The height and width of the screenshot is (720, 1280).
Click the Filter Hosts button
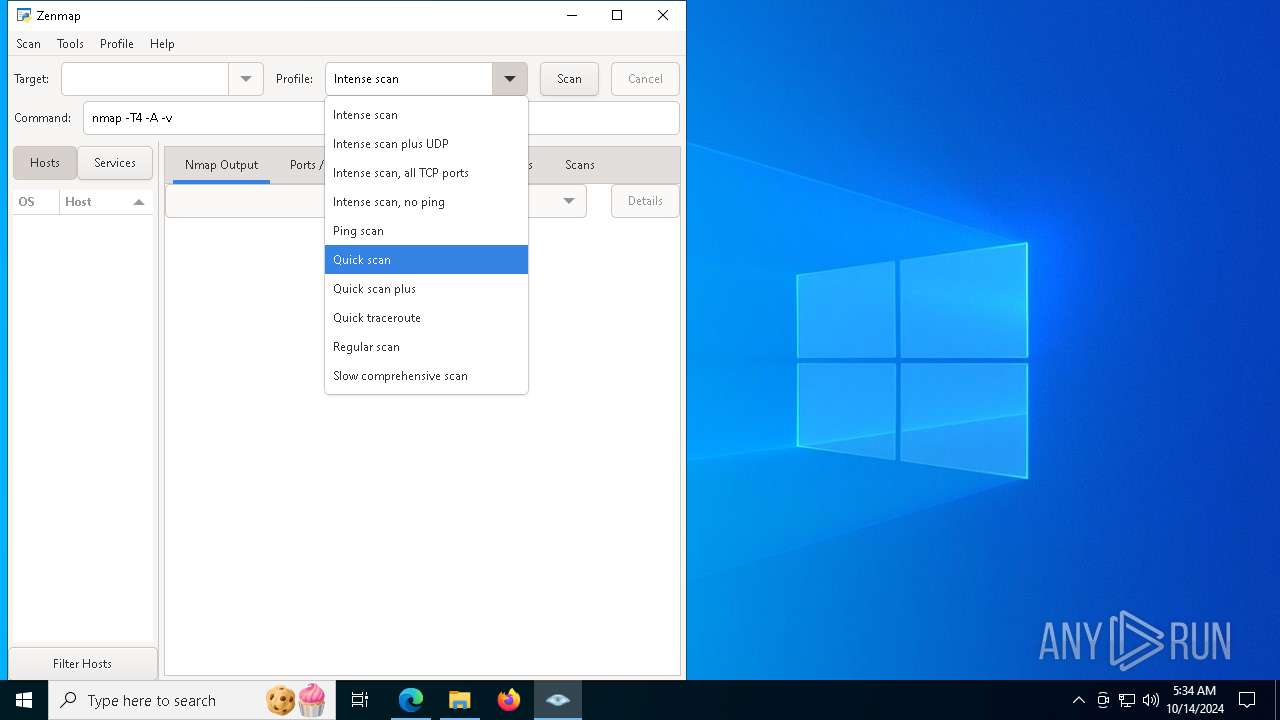83,664
